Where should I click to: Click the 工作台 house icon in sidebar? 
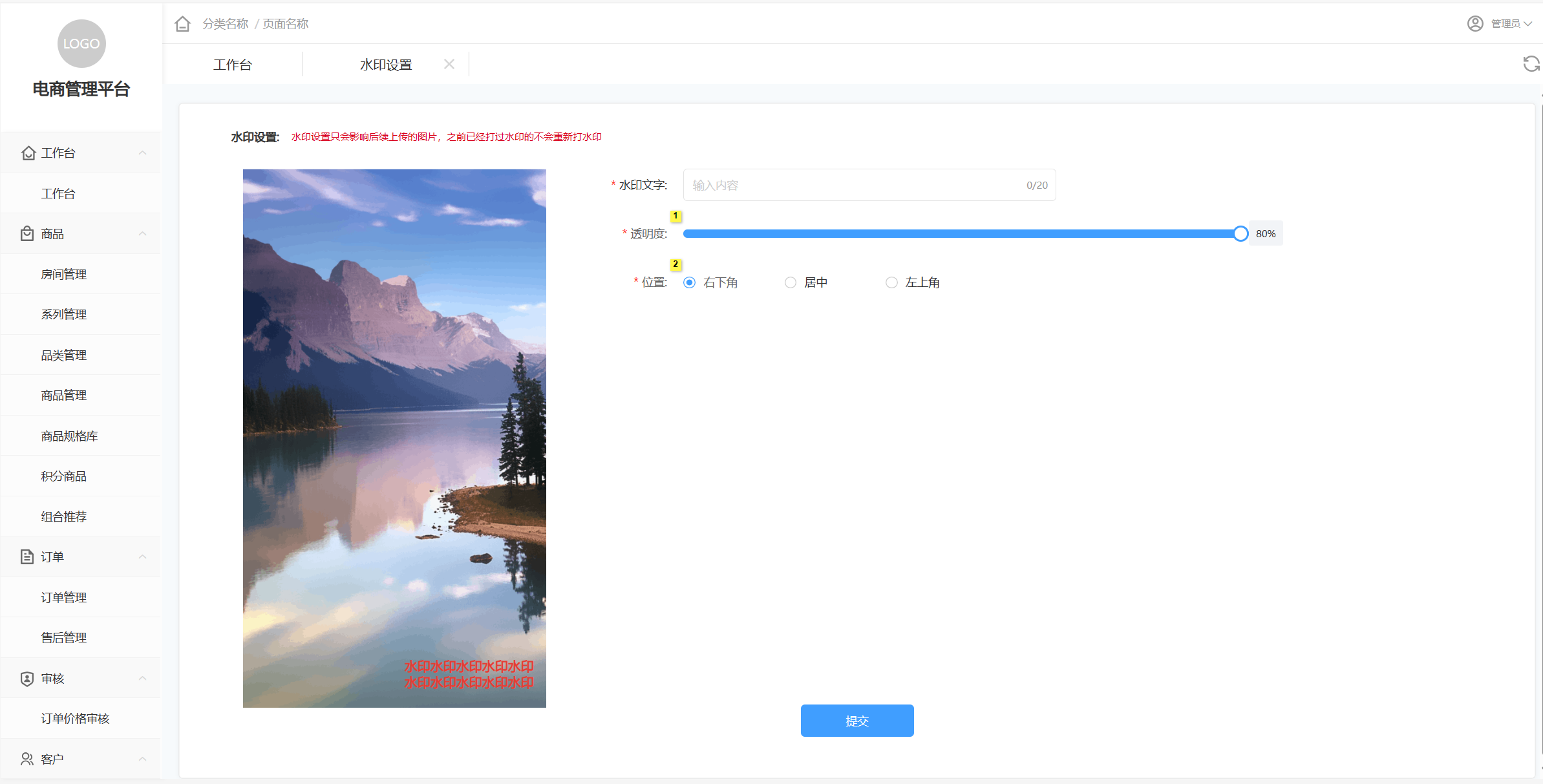click(x=28, y=153)
